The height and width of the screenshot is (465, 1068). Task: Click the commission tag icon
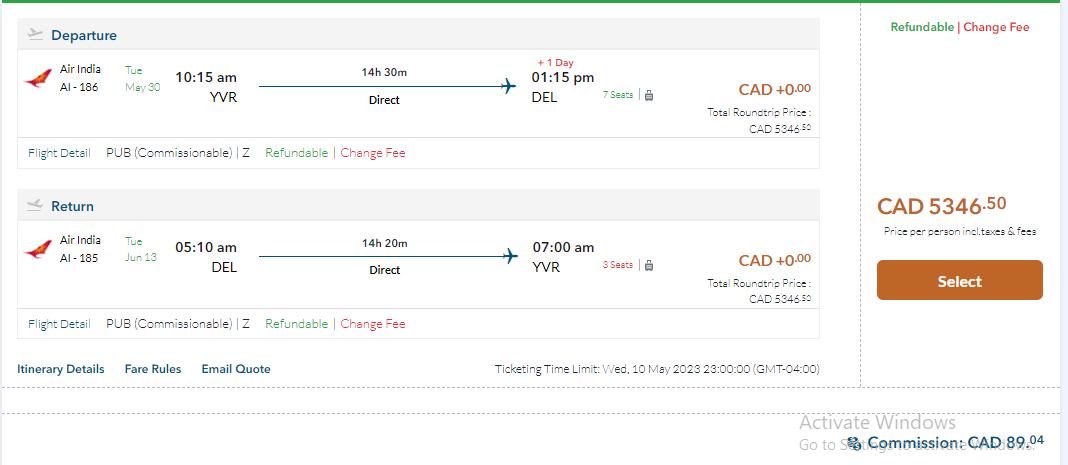point(854,443)
